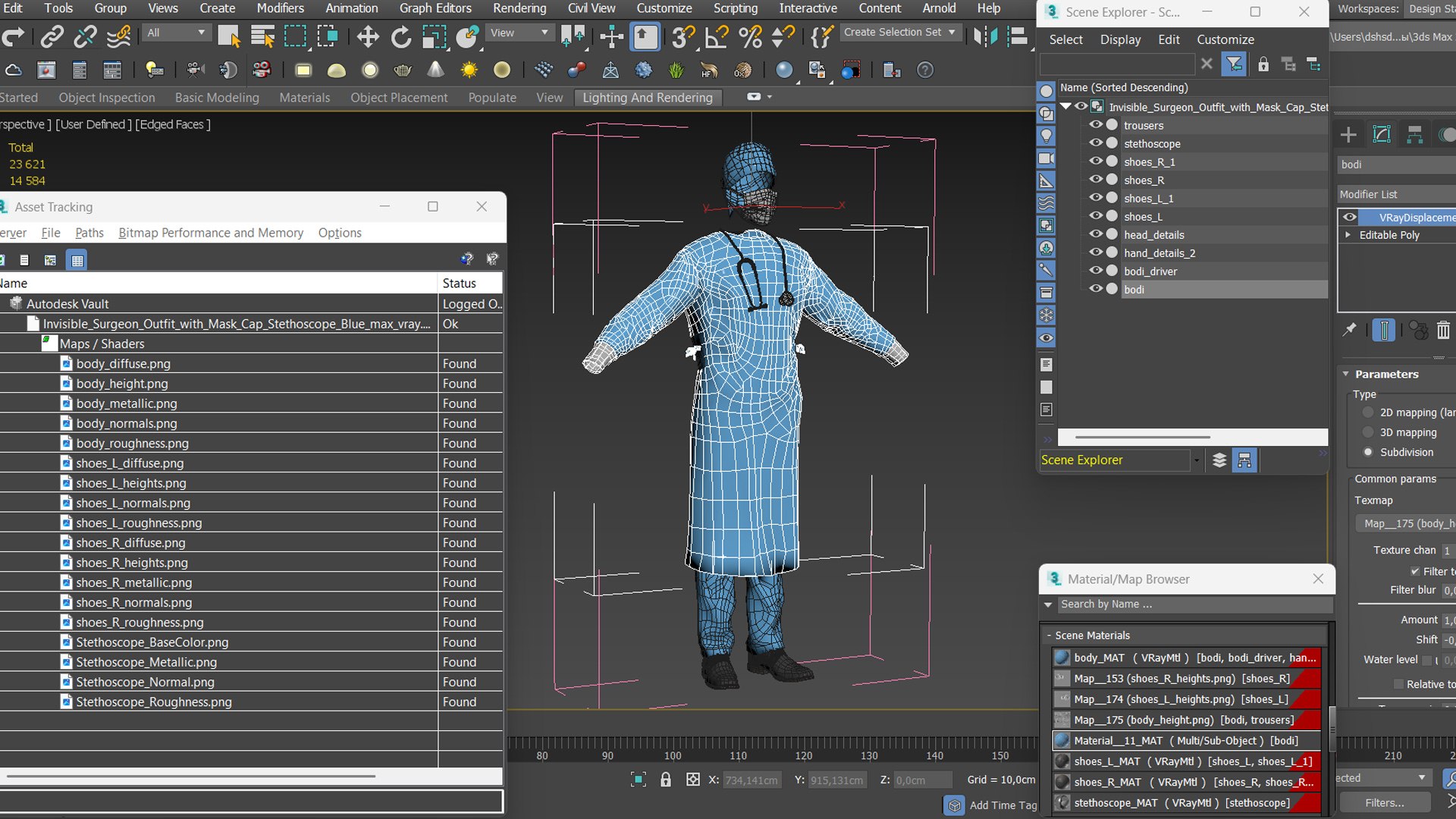The height and width of the screenshot is (819, 1456).
Task: Select the Subdivision radio button
Action: point(1368,452)
